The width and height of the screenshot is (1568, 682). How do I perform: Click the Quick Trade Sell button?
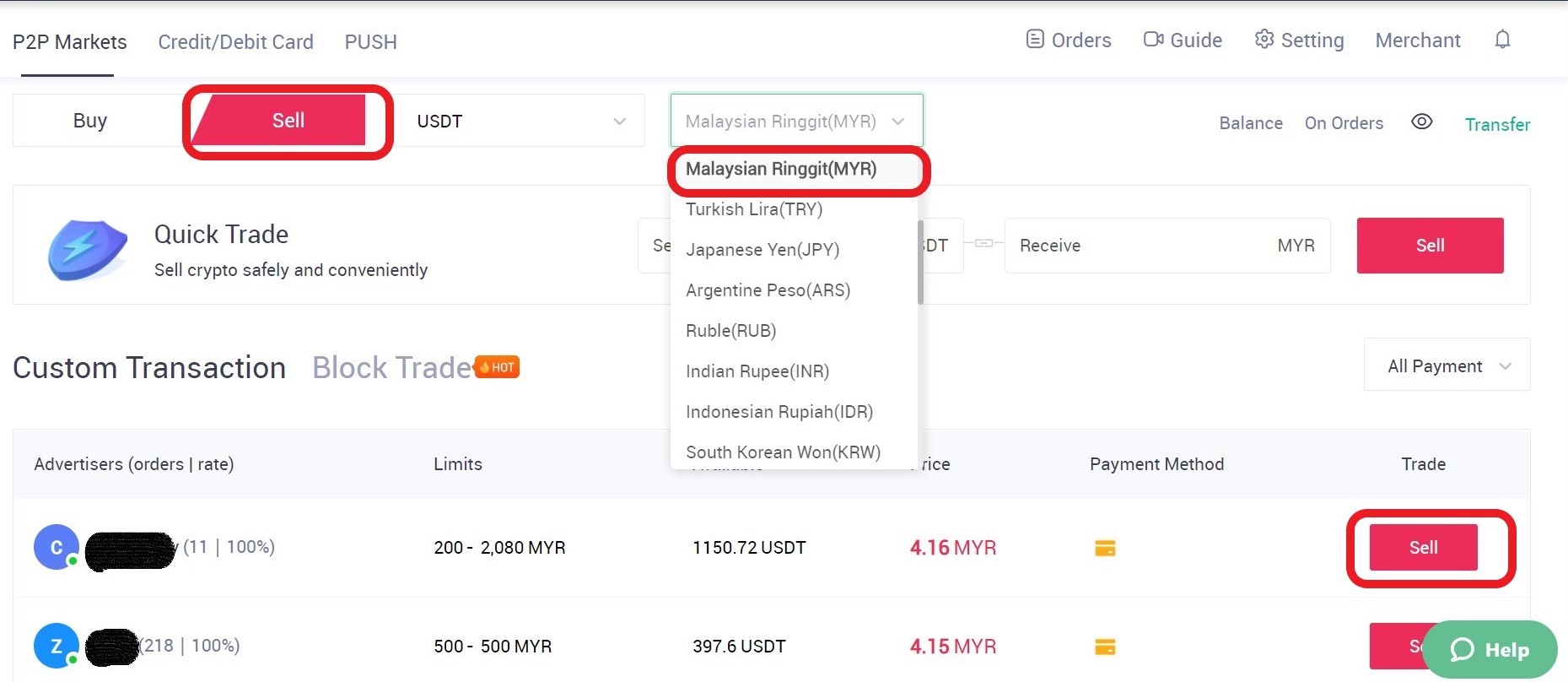tap(1430, 246)
